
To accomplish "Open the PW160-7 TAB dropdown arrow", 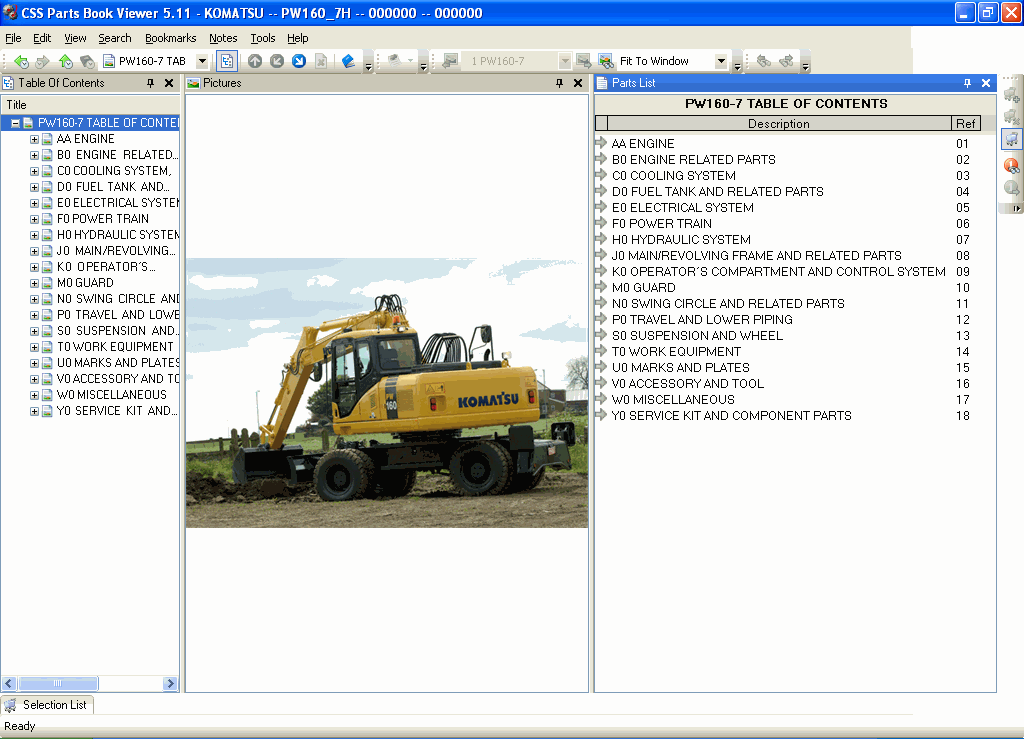I will 202,61.
